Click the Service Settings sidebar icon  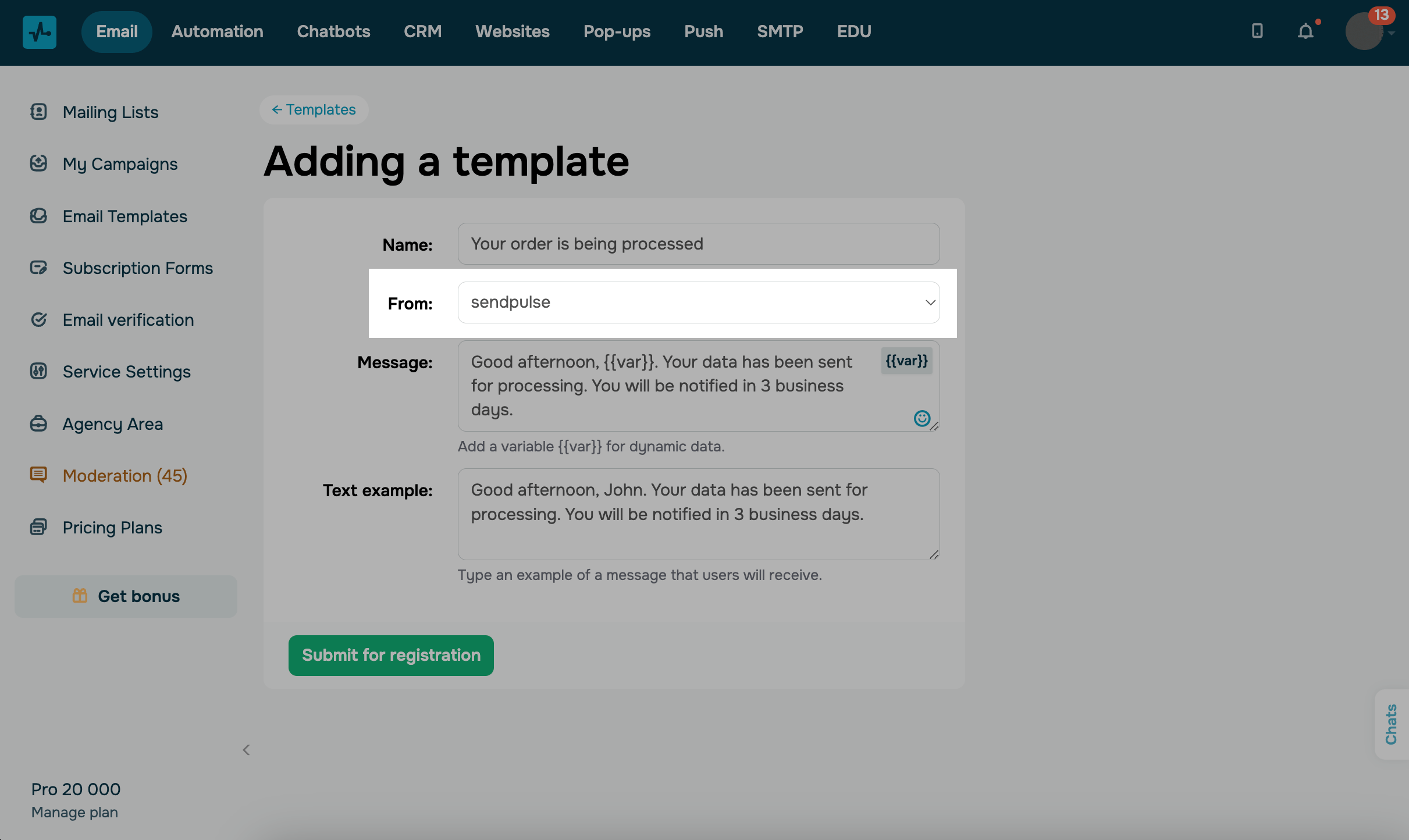pyautogui.click(x=38, y=371)
